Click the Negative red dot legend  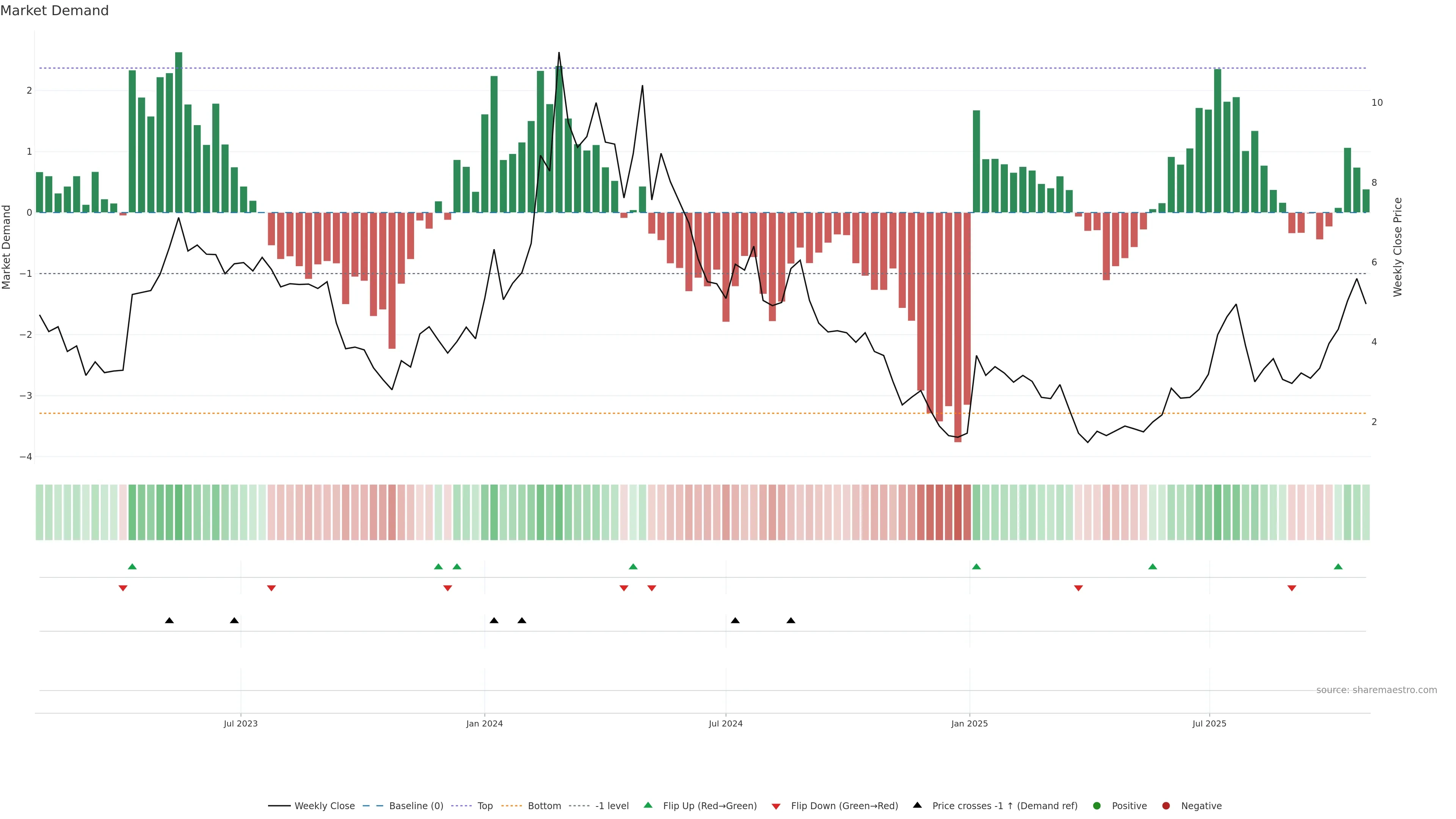coord(1166,806)
